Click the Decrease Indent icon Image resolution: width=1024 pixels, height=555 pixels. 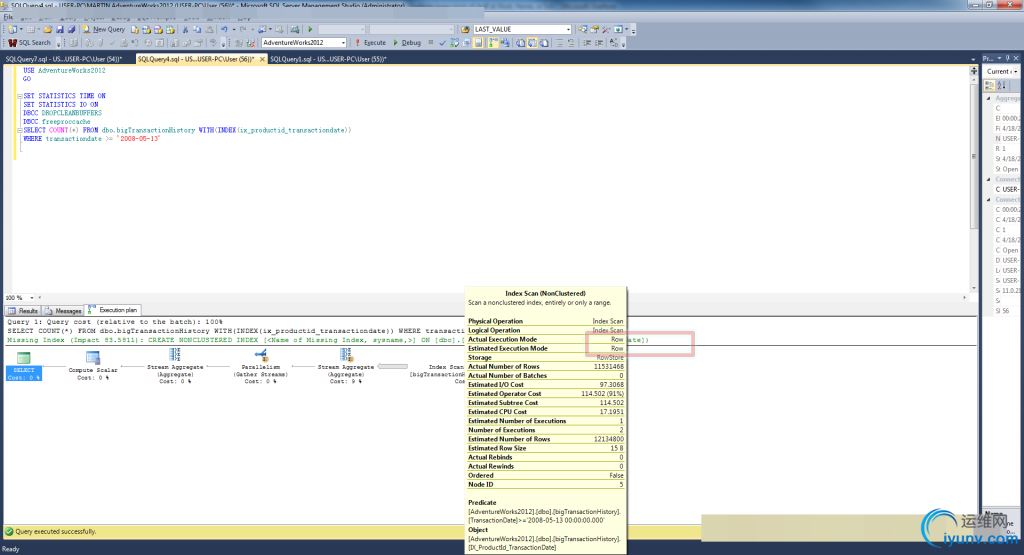(587, 42)
